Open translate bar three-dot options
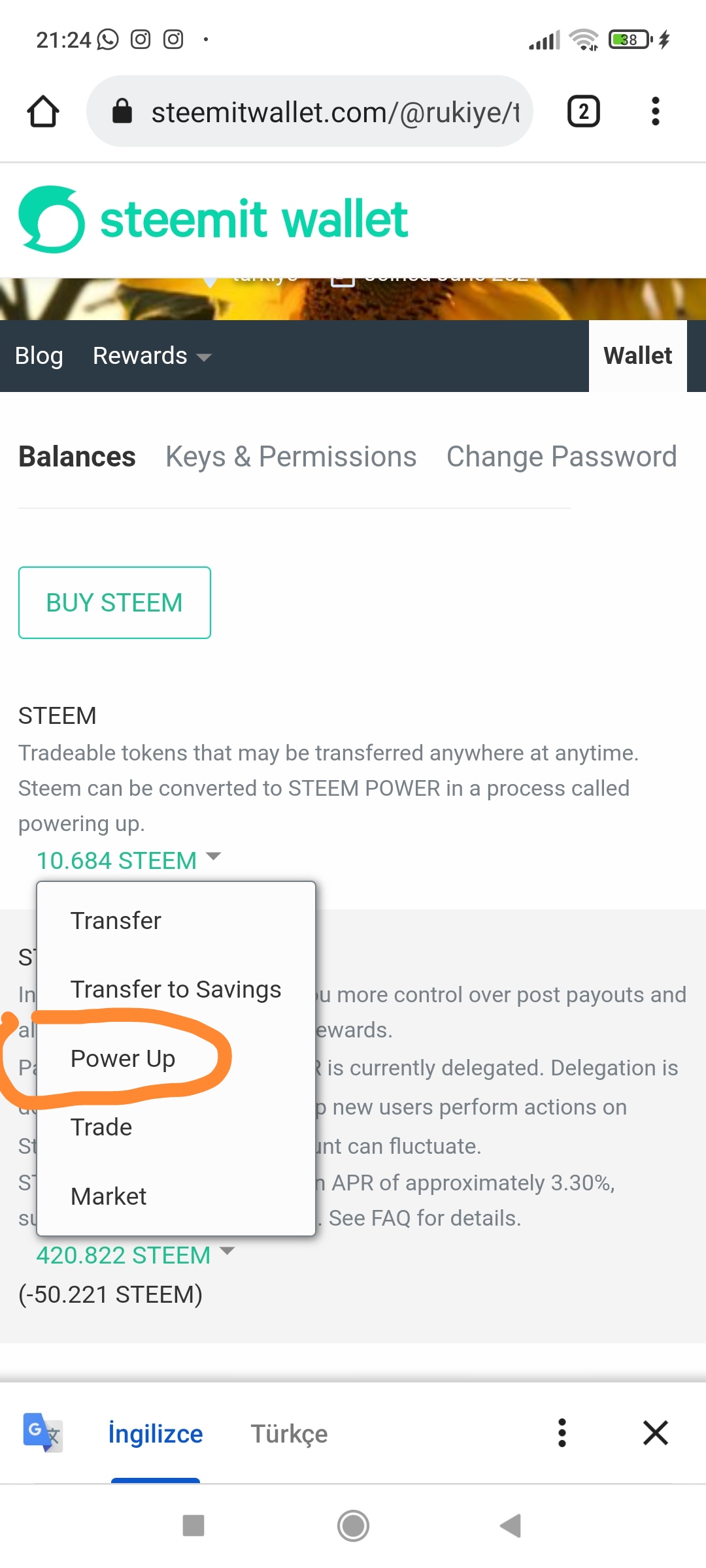The image size is (706, 1568). tap(562, 1433)
